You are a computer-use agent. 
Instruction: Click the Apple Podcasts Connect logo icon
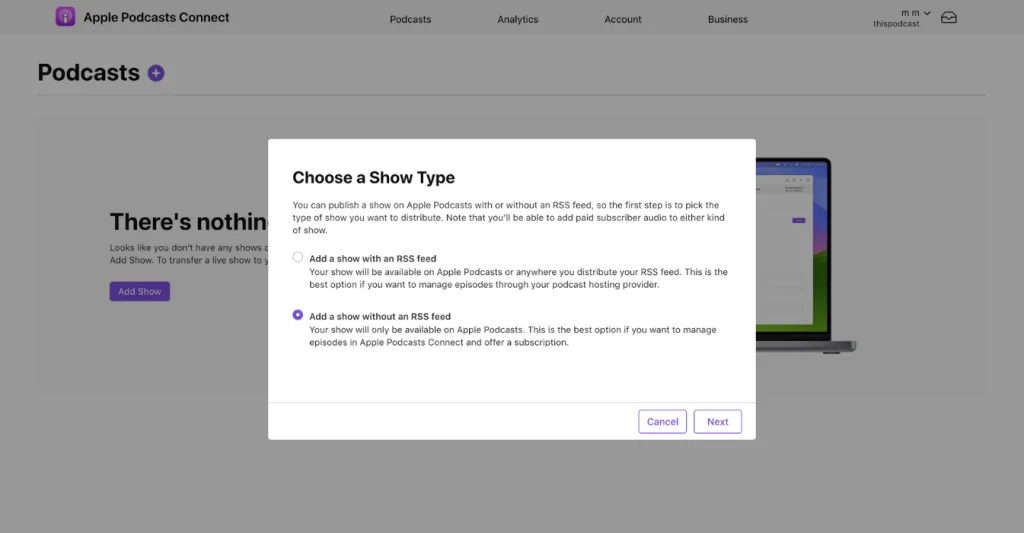[65, 17]
